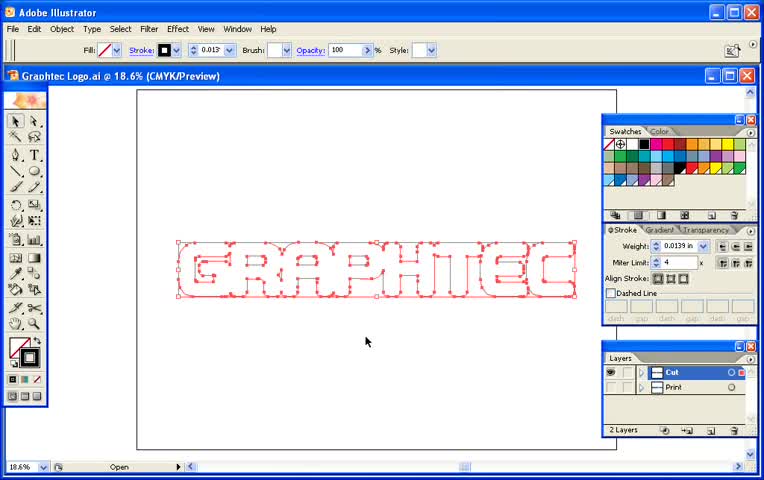
Task: Set Align Stroke to Outside
Action: pos(684,279)
